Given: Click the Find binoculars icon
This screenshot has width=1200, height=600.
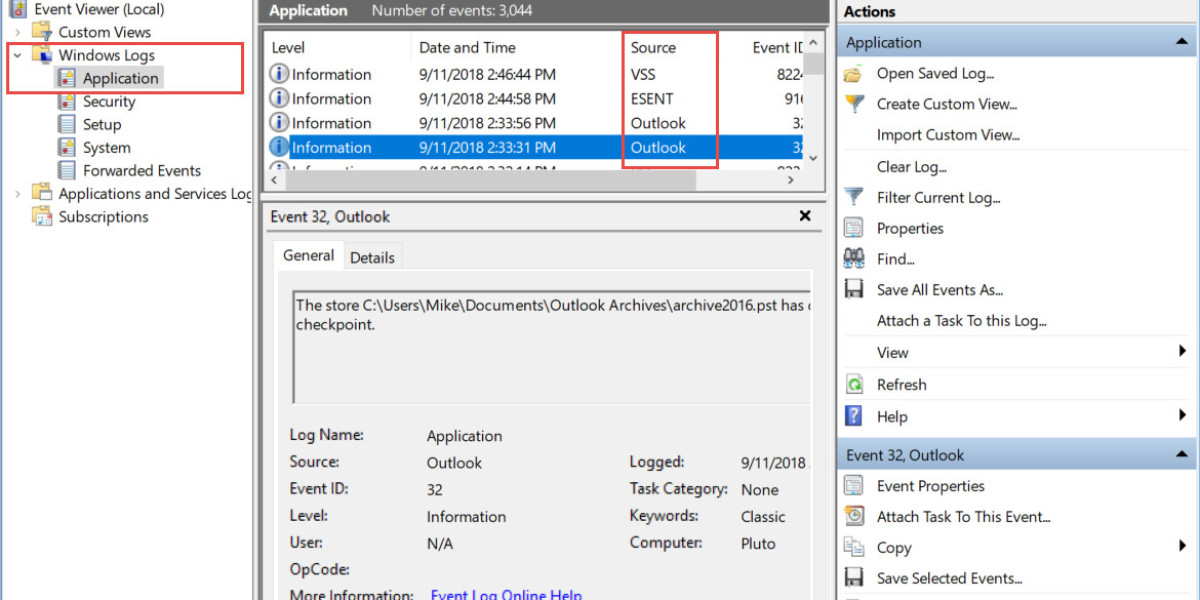Looking at the screenshot, I should (x=853, y=259).
